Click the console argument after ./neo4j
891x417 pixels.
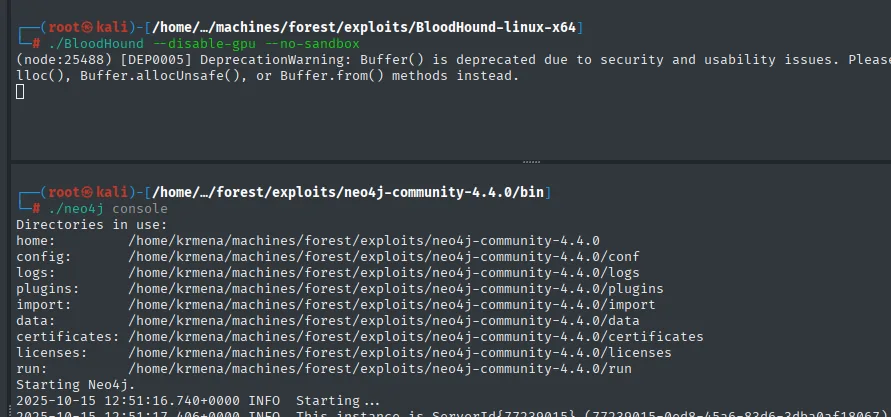pos(140,208)
